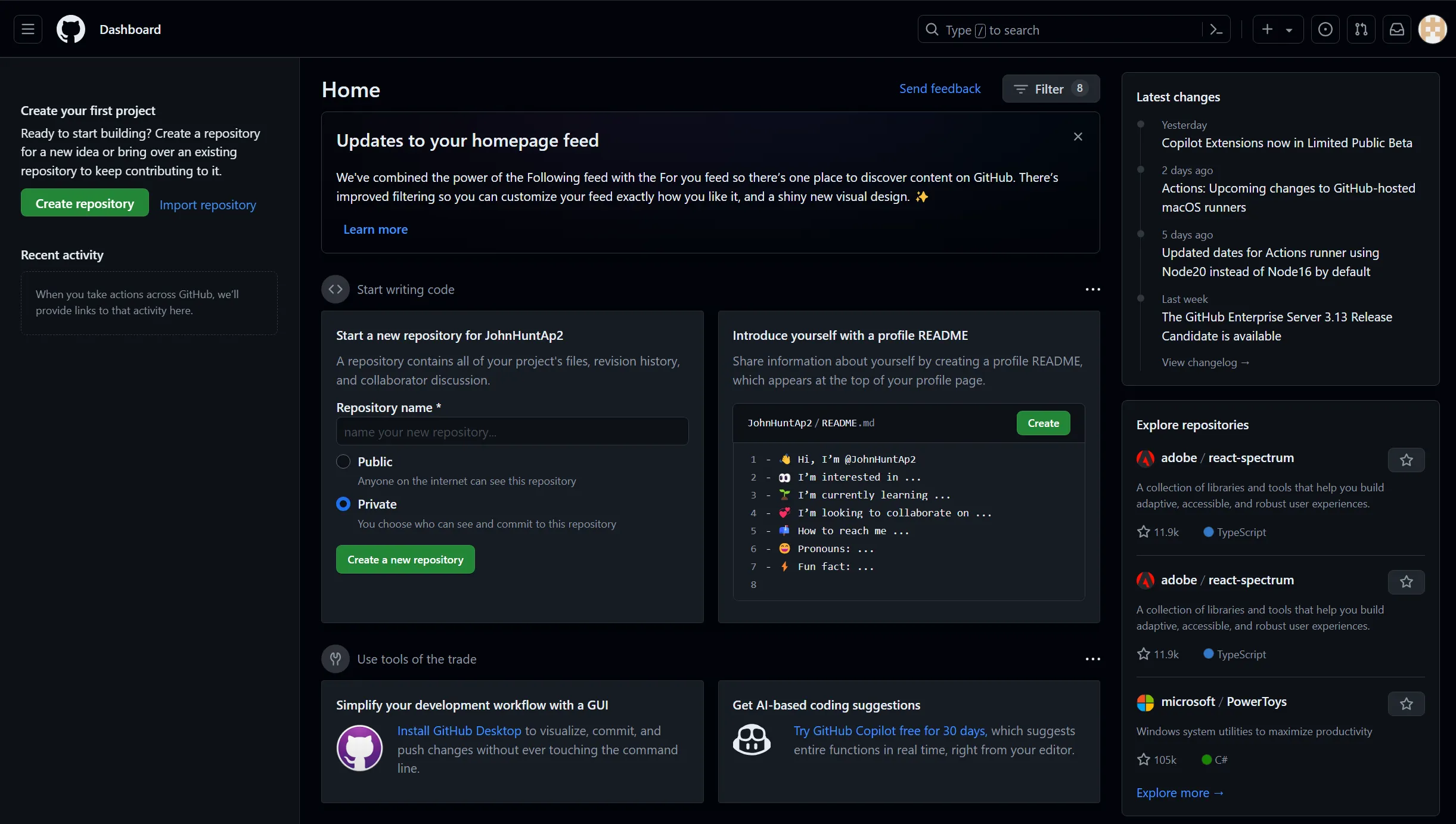Click the Repository name input field

pos(512,431)
